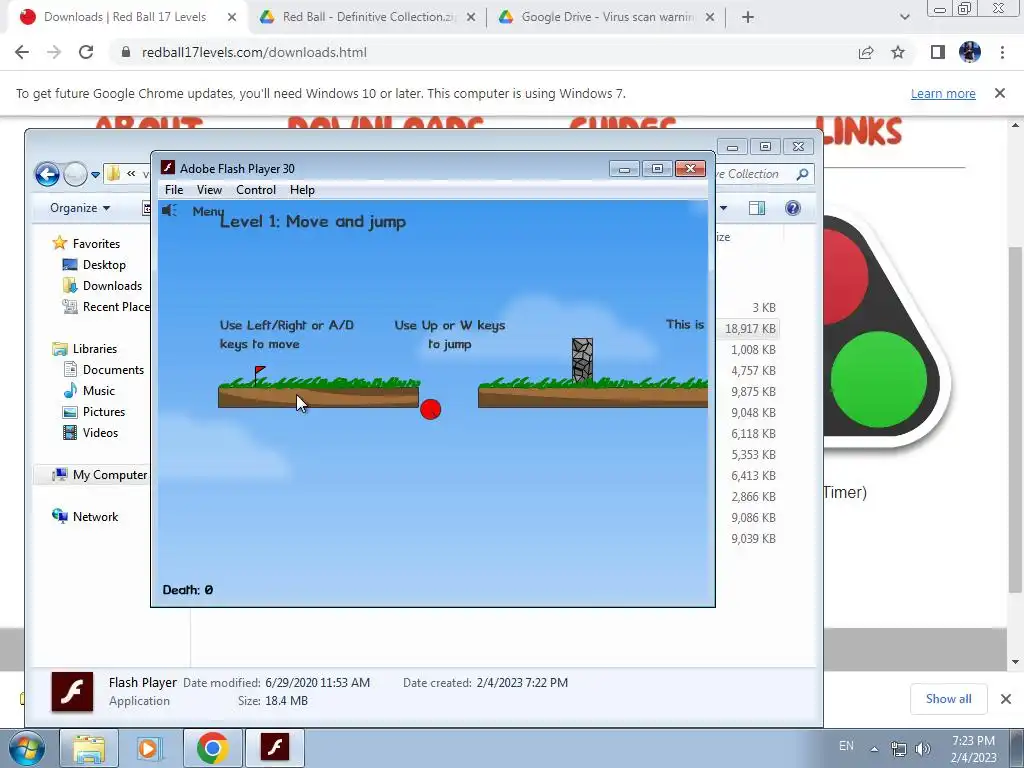Reload the Chrome page
This screenshot has width=1024, height=768.
point(86,52)
